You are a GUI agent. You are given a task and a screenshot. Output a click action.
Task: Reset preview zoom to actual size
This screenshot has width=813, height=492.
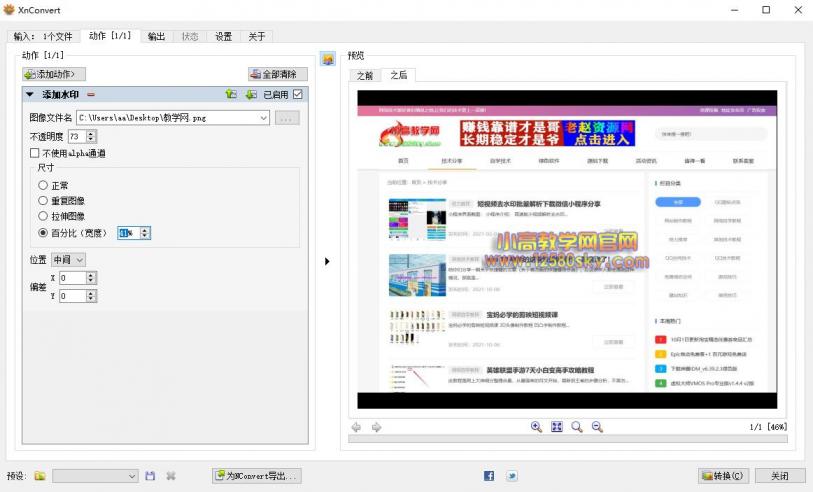(577, 427)
